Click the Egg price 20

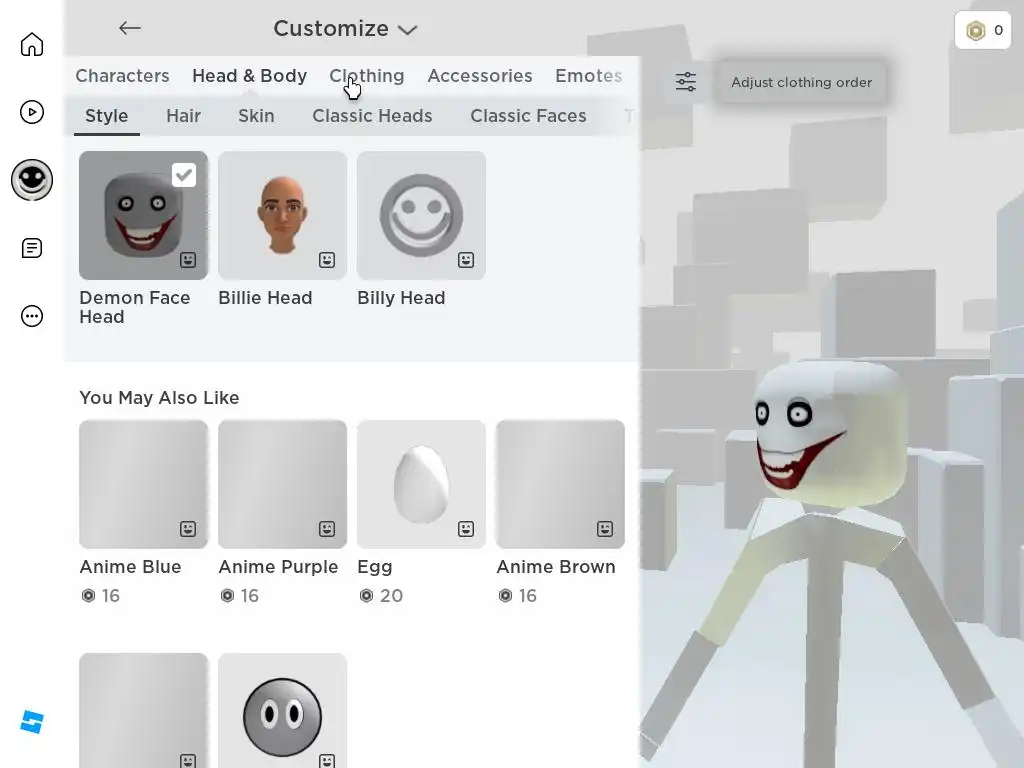[381, 596]
